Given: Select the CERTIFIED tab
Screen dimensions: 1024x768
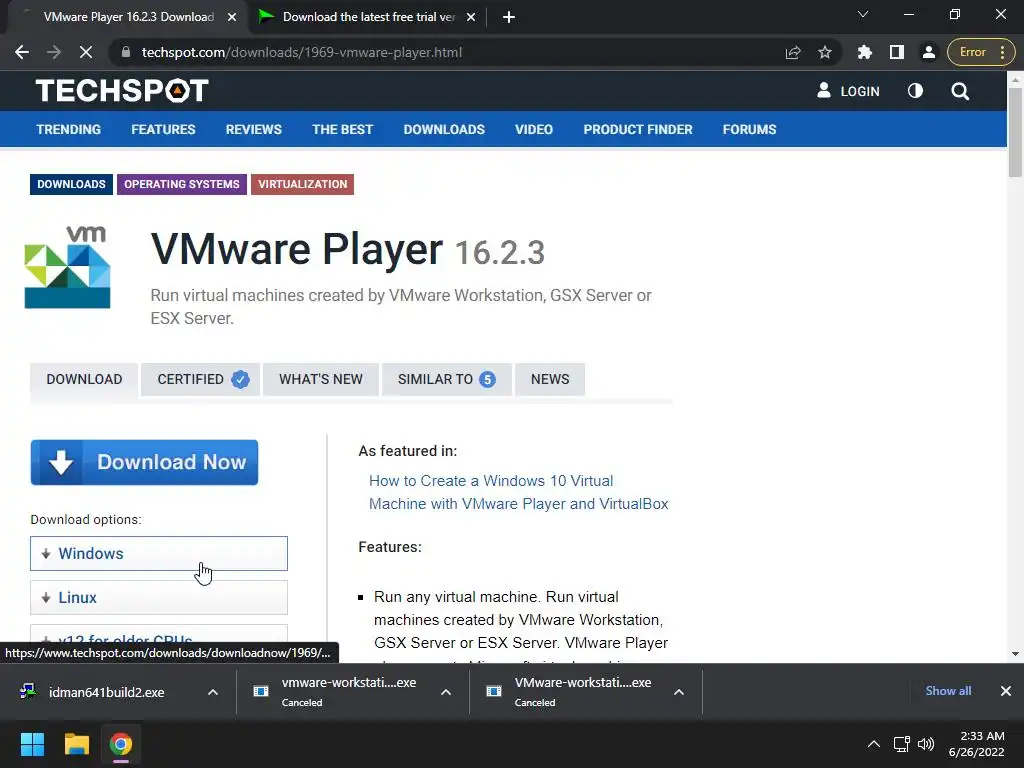Looking at the screenshot, I should coord(200,379).
